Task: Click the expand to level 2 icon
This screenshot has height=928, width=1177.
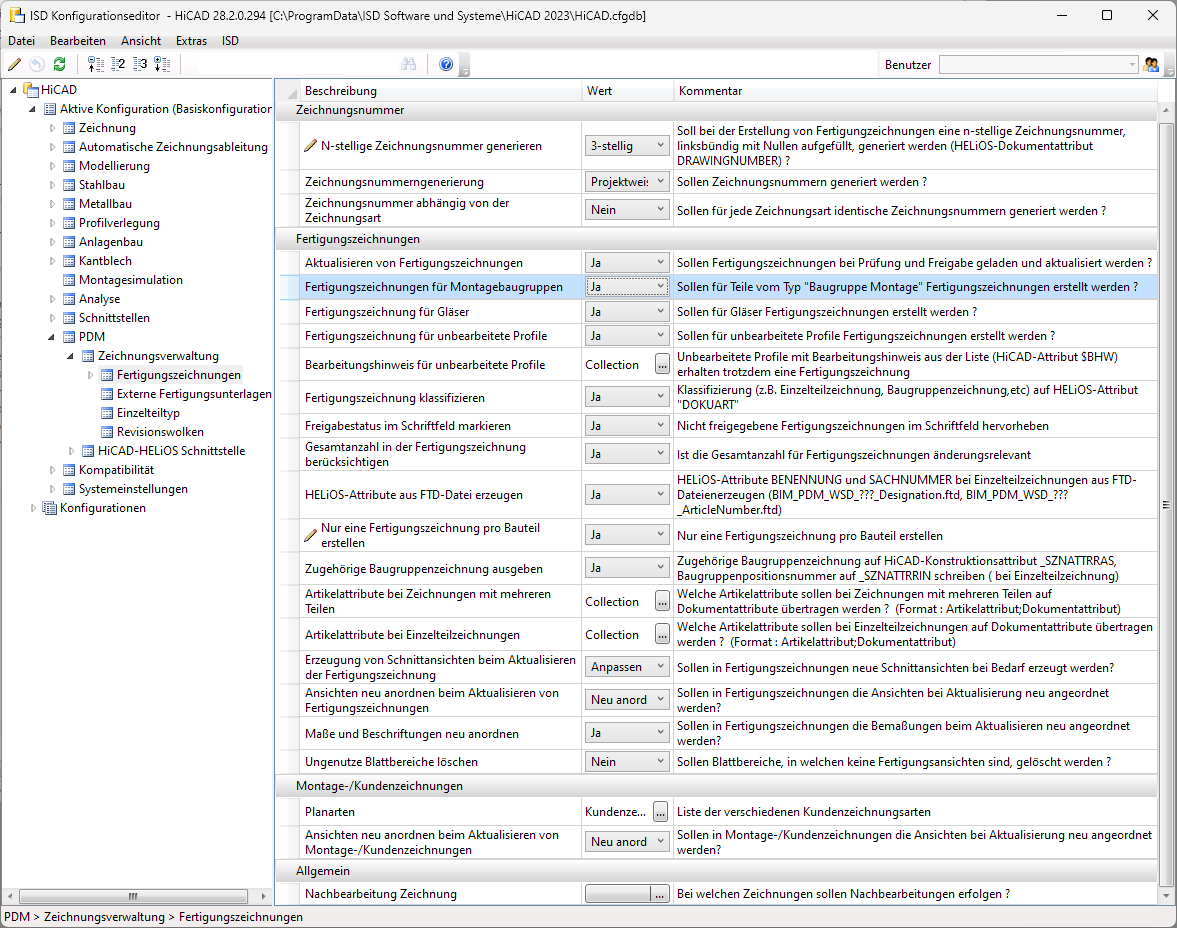Action: 118,65
